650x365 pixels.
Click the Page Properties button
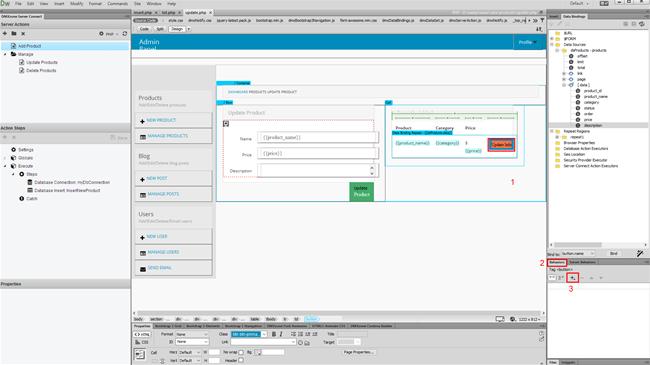tap(359, 352)
